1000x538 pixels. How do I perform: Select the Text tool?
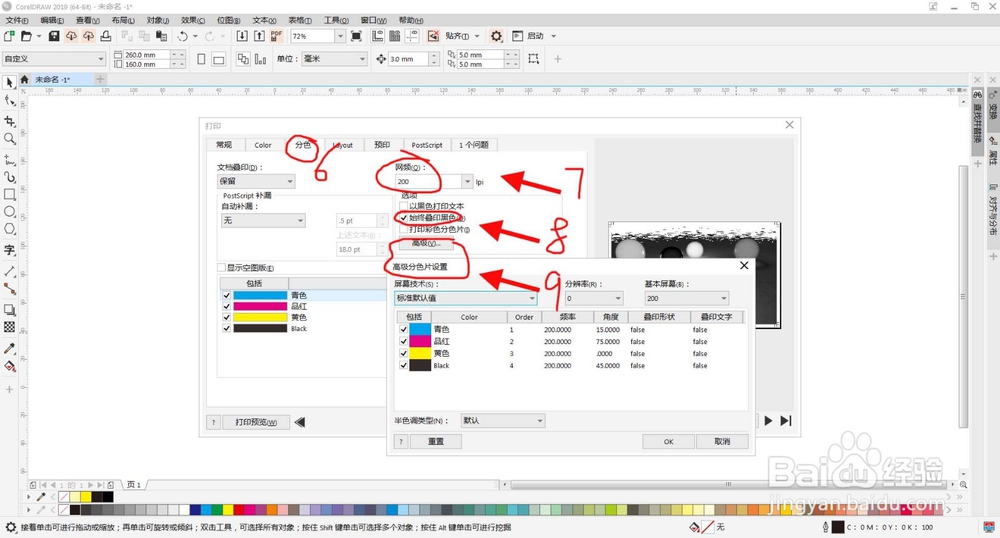point(10,250)
